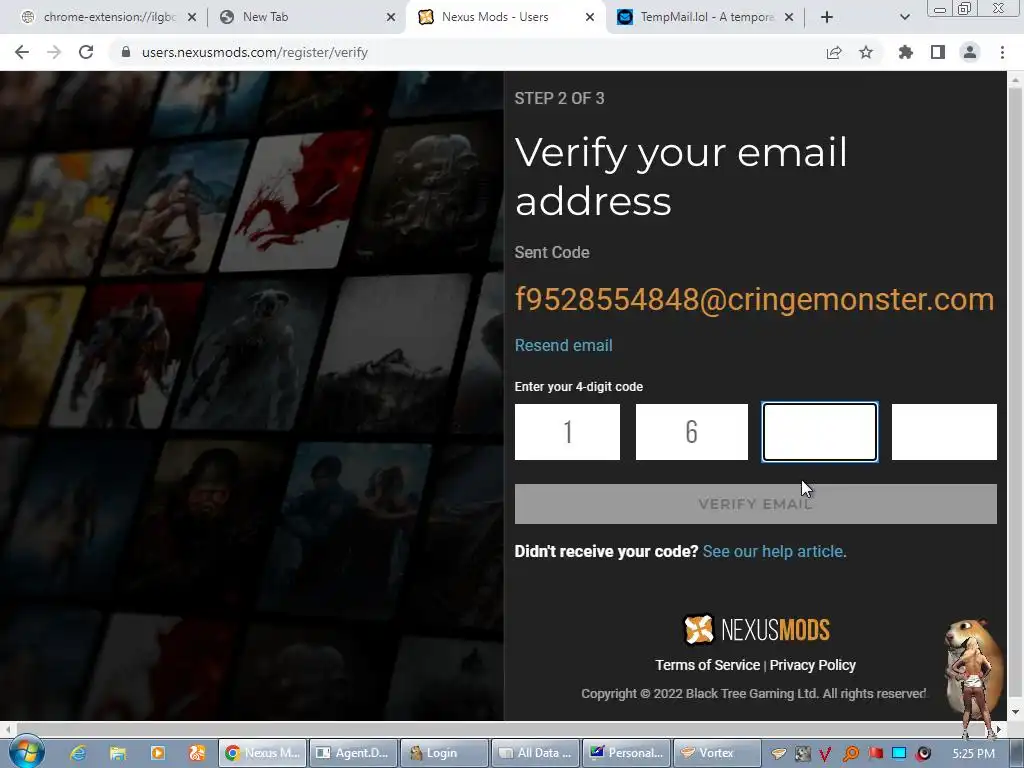
Task: Click the Nexus Mods footer logo
Action: (x=756, y=630)
